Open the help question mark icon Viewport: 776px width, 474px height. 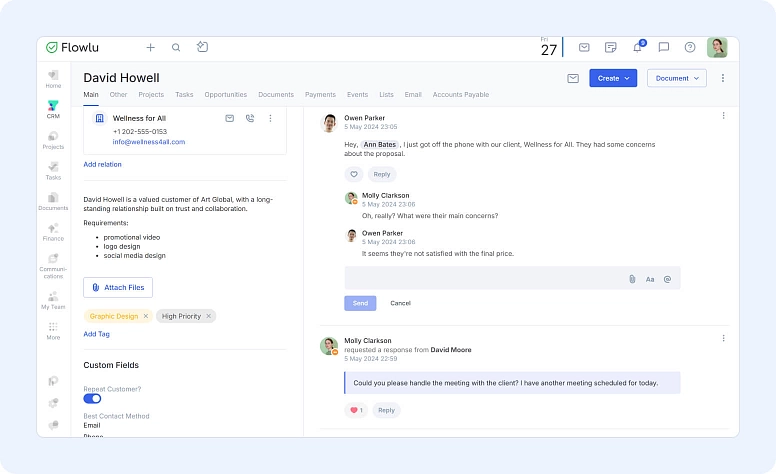pyautogui.click(x=689, y=47)
